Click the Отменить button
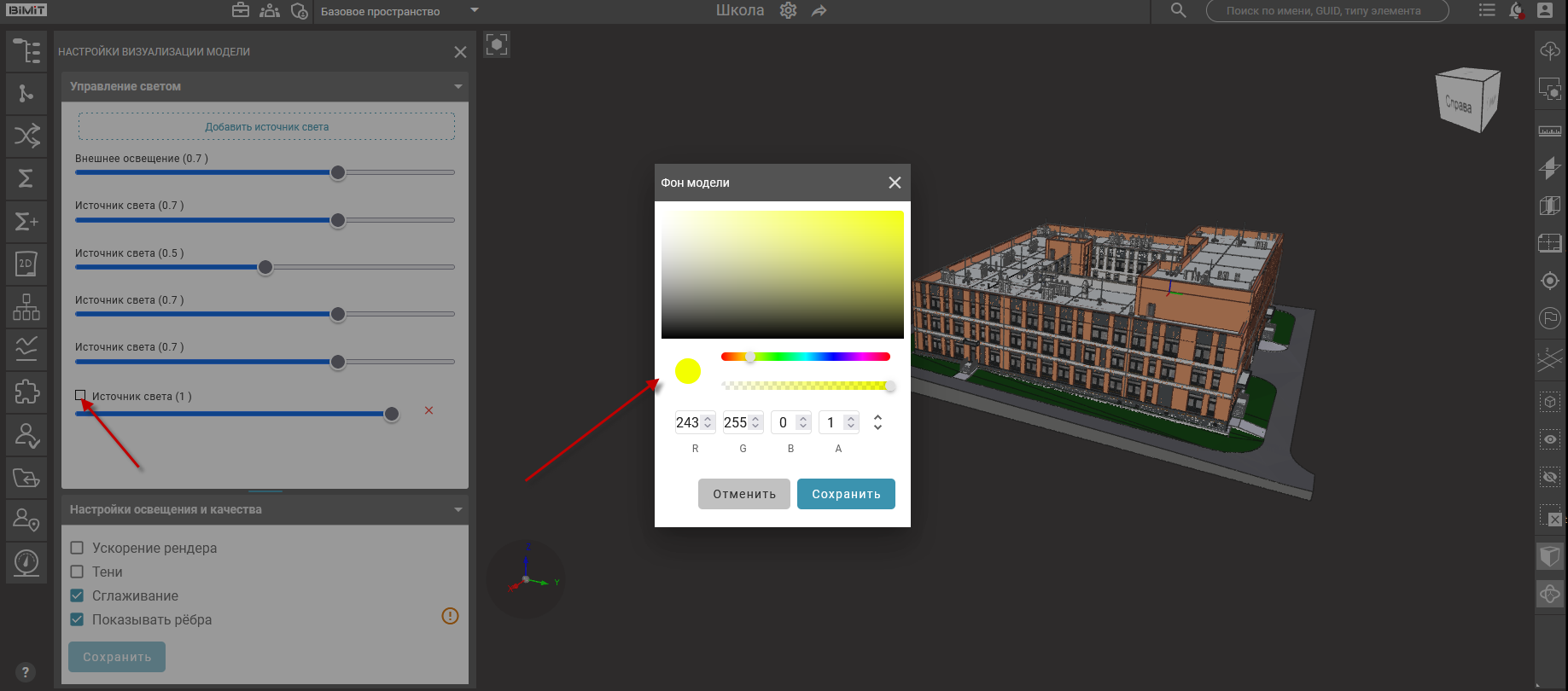The width and height of the screenshot is (1568, 691). pyautogui.click(x=744, y=494)
